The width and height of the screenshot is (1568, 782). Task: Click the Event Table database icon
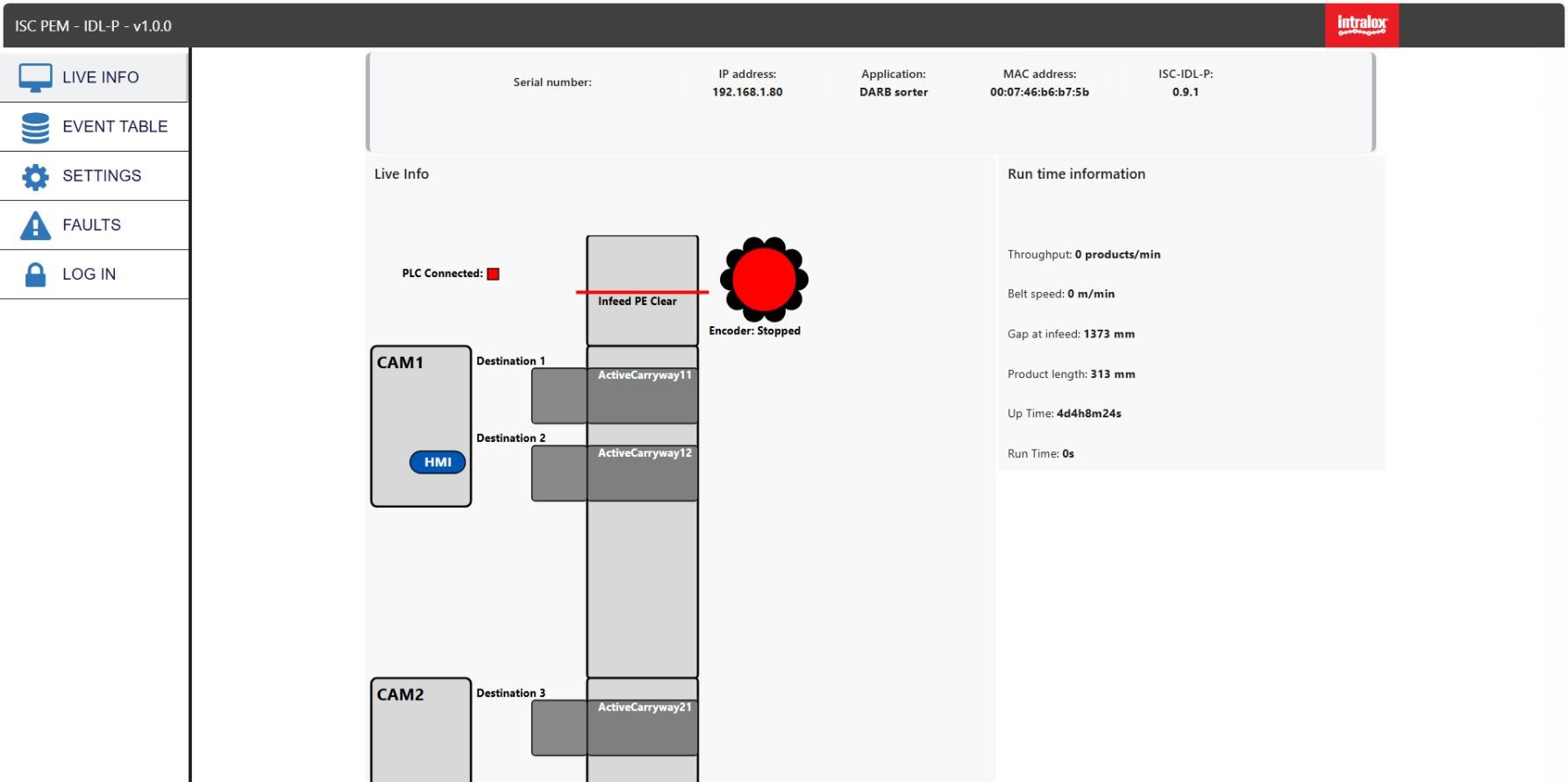(x=35, y=127)
